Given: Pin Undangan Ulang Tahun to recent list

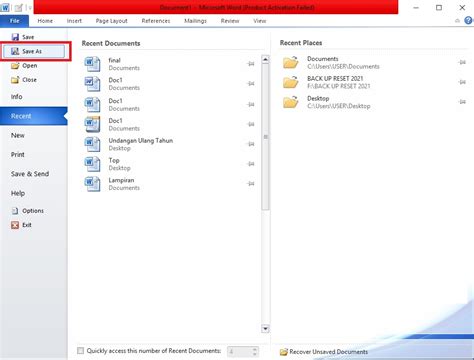Looking at the screenshot, I should (251, 144).
